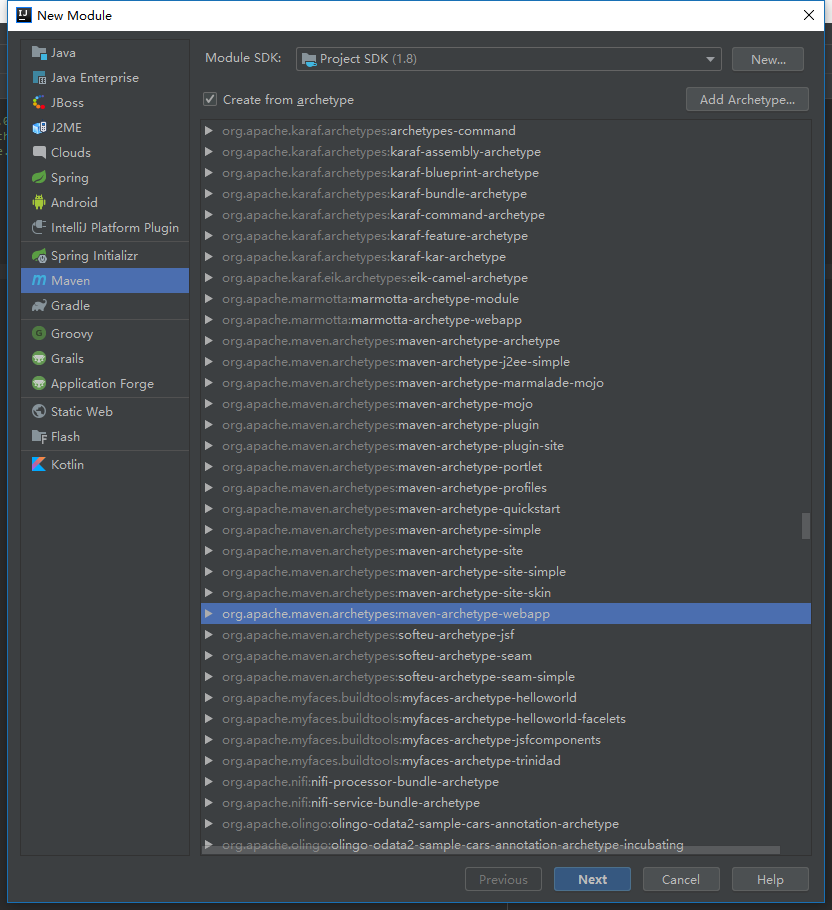This screenshot has height=910, width=832.
Task: Click the Help button
Action: (x=770, y=879)
